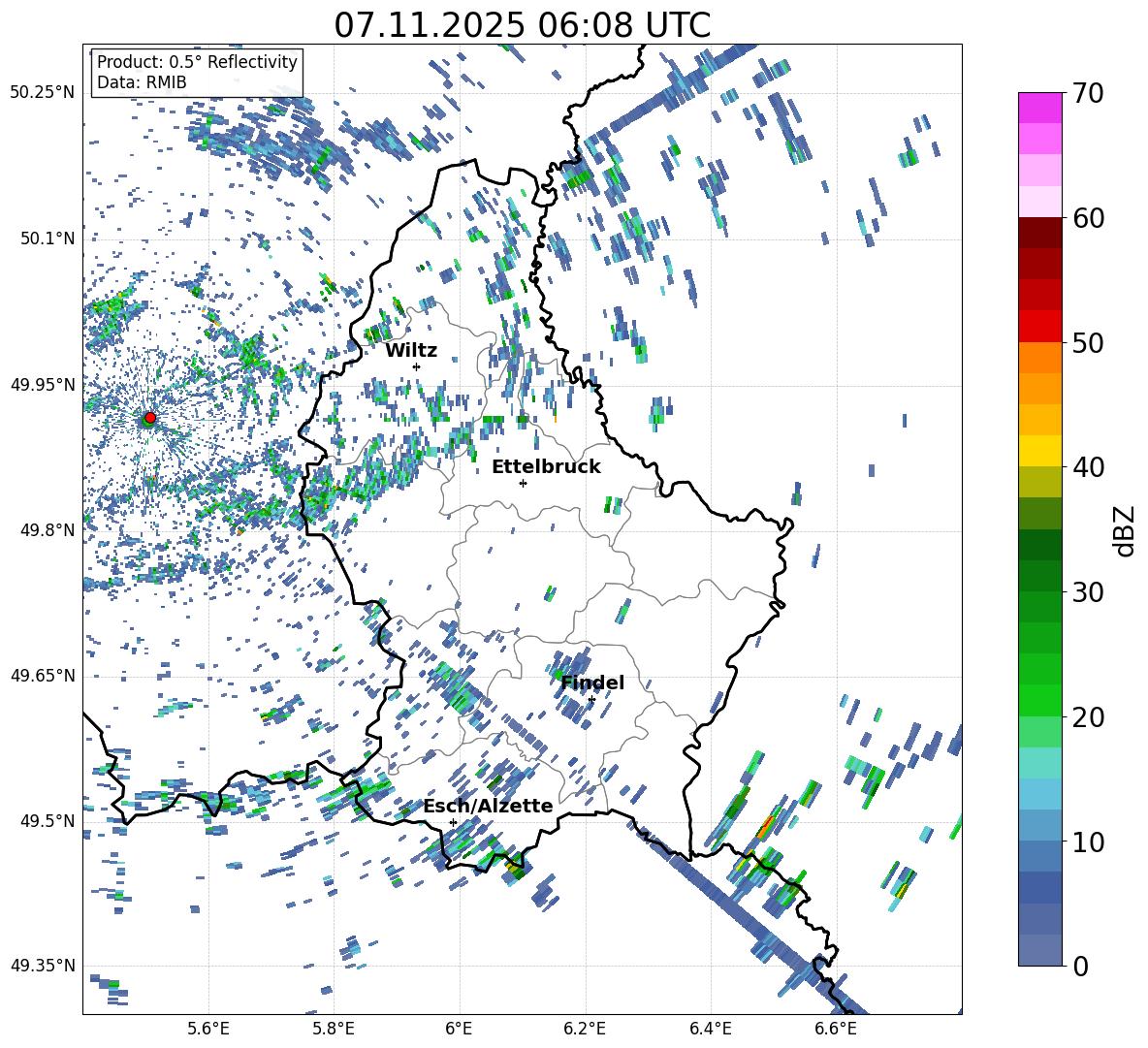Screen dimensions: 1148x1048
Task: Click the 49.8°N latitude label
Action: (47, 529)
